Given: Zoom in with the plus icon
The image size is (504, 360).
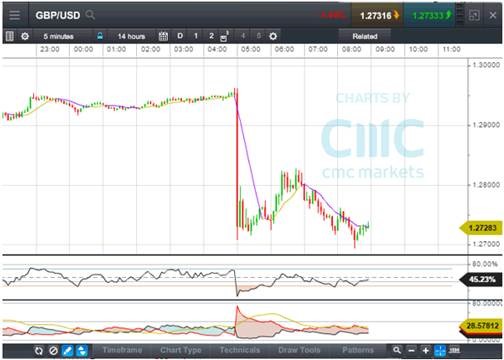Looking at the screenshot, I should 425,351.
